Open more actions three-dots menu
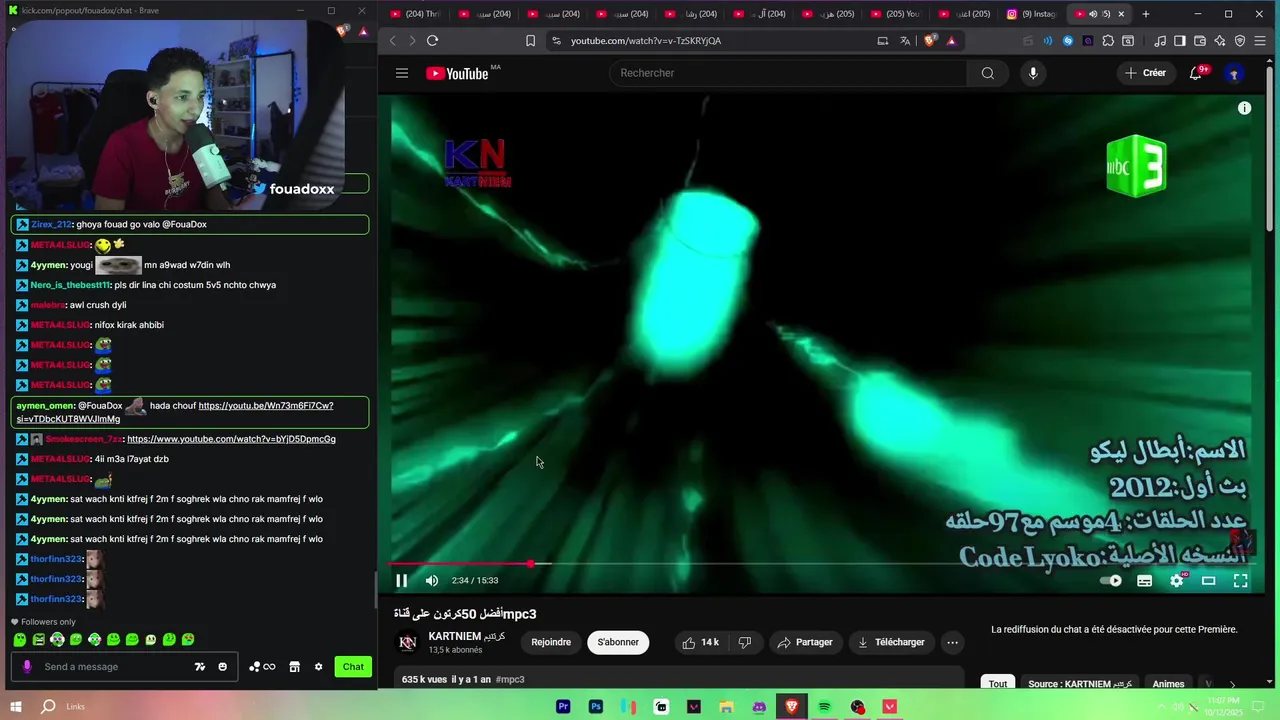1280x720 pixels. tap(952, 642)
